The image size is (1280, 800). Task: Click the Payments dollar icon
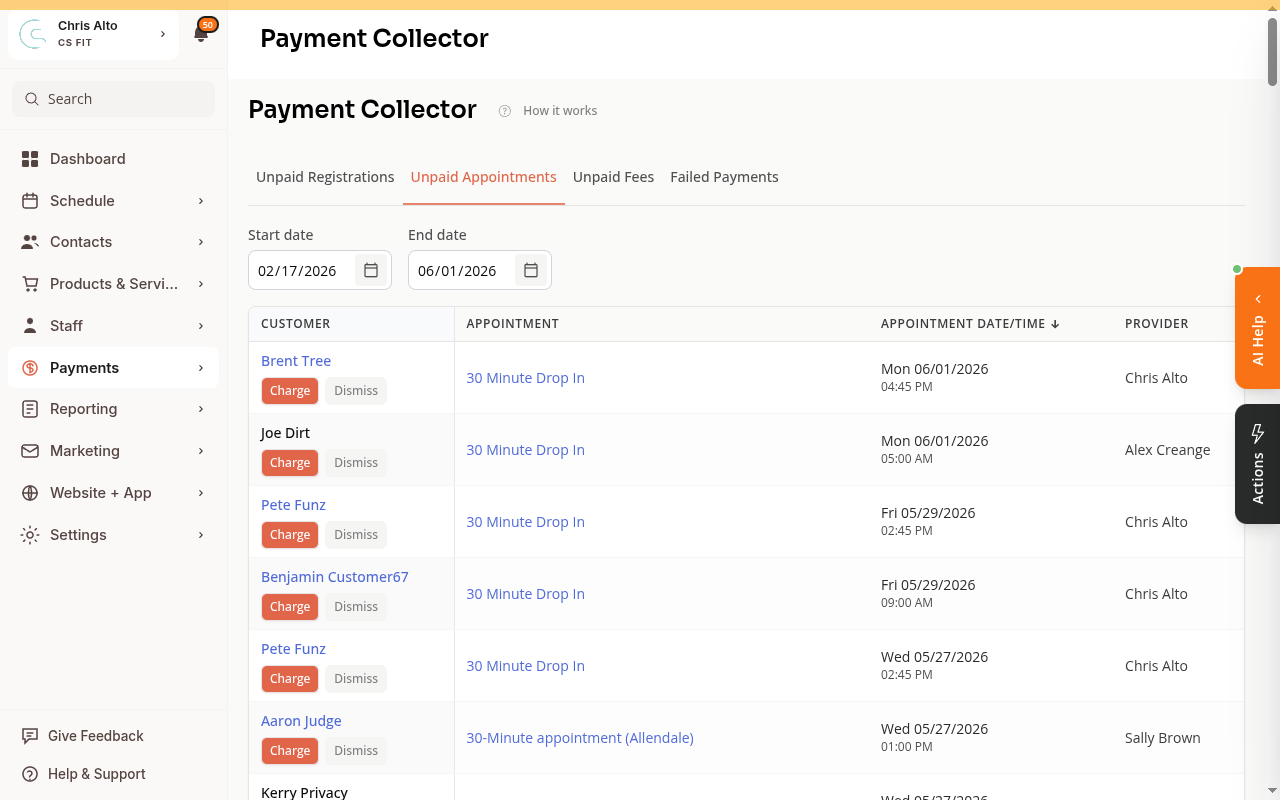30,368
